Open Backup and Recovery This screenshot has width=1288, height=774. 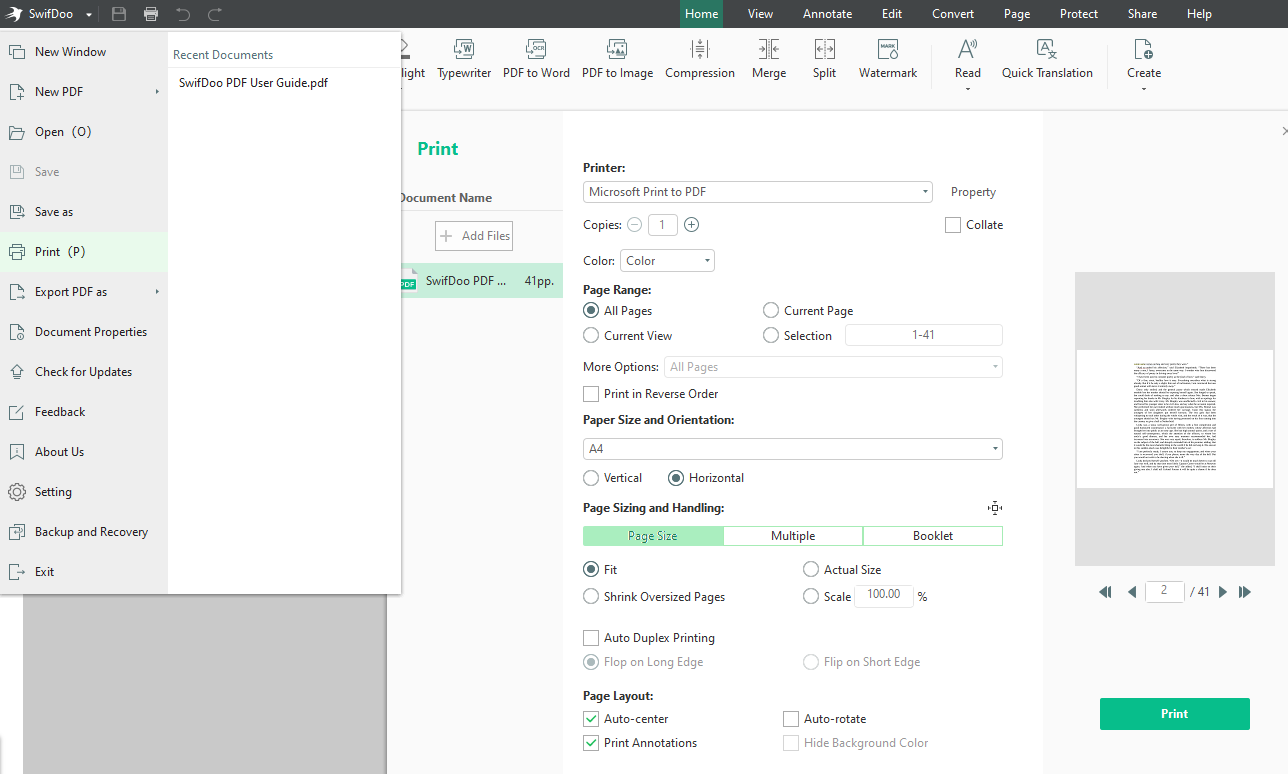84,532
